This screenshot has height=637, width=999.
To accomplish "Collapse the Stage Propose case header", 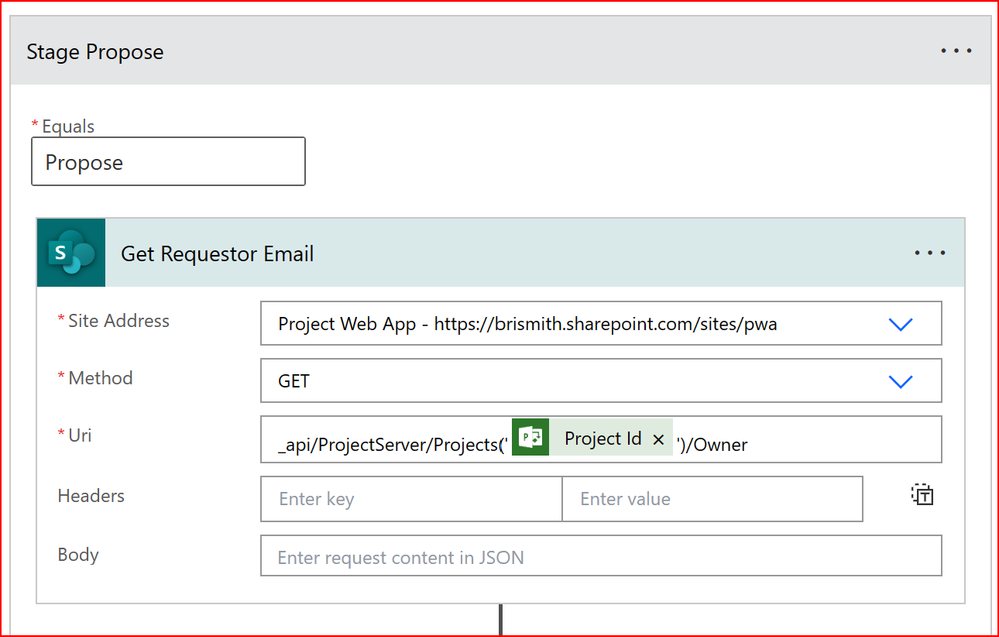I will click(501, 51).
